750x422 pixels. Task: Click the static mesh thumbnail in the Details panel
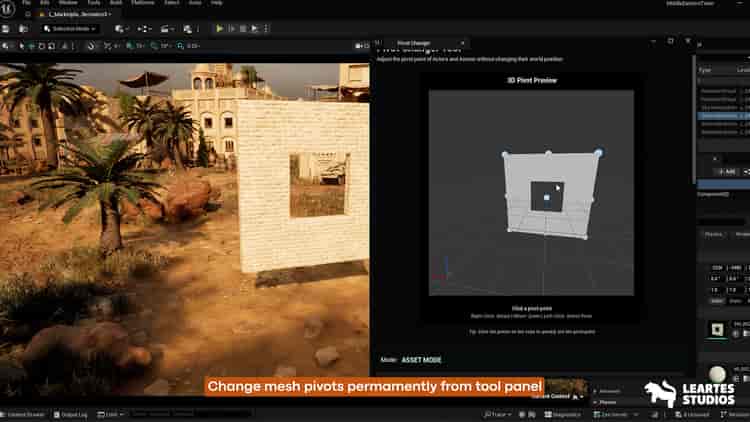(717, 329)
